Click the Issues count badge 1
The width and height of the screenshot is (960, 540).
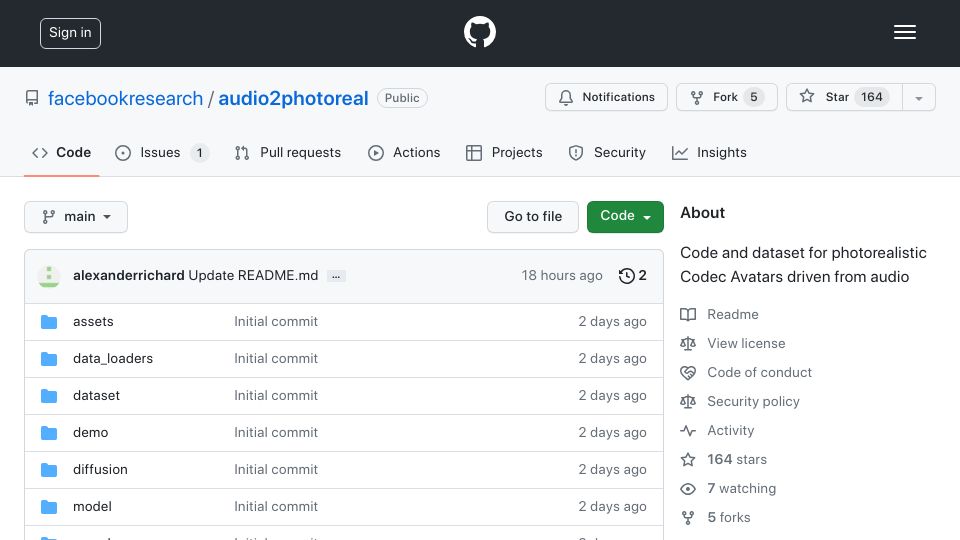[x=199, y=152]
